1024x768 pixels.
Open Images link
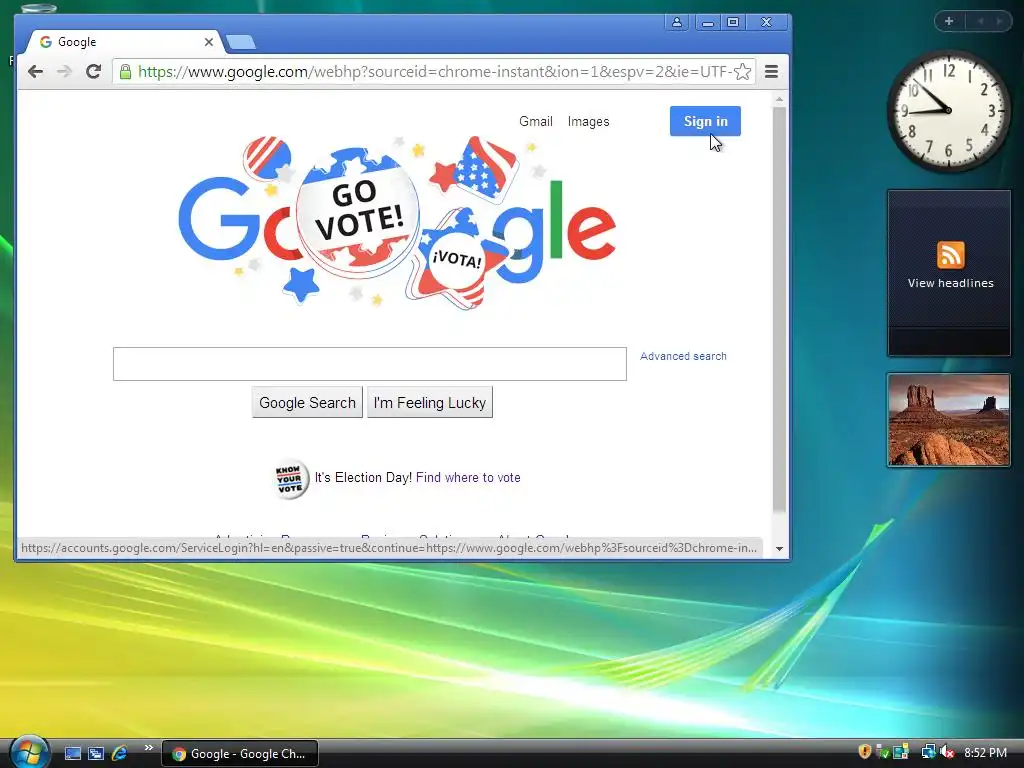pyautogui.click(x=588, y=121)
